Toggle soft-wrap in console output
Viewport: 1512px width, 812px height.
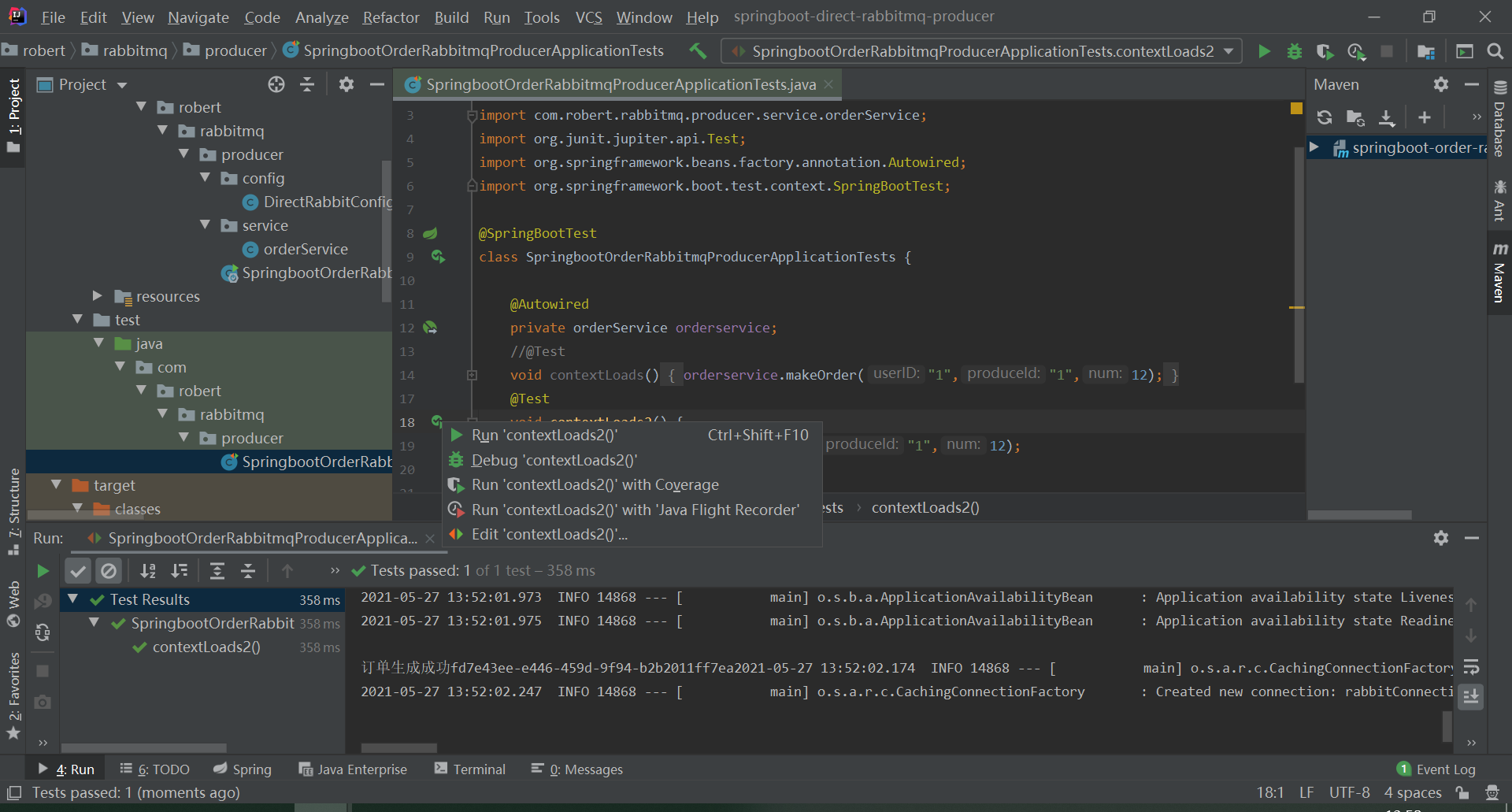tap(1471, 667)
